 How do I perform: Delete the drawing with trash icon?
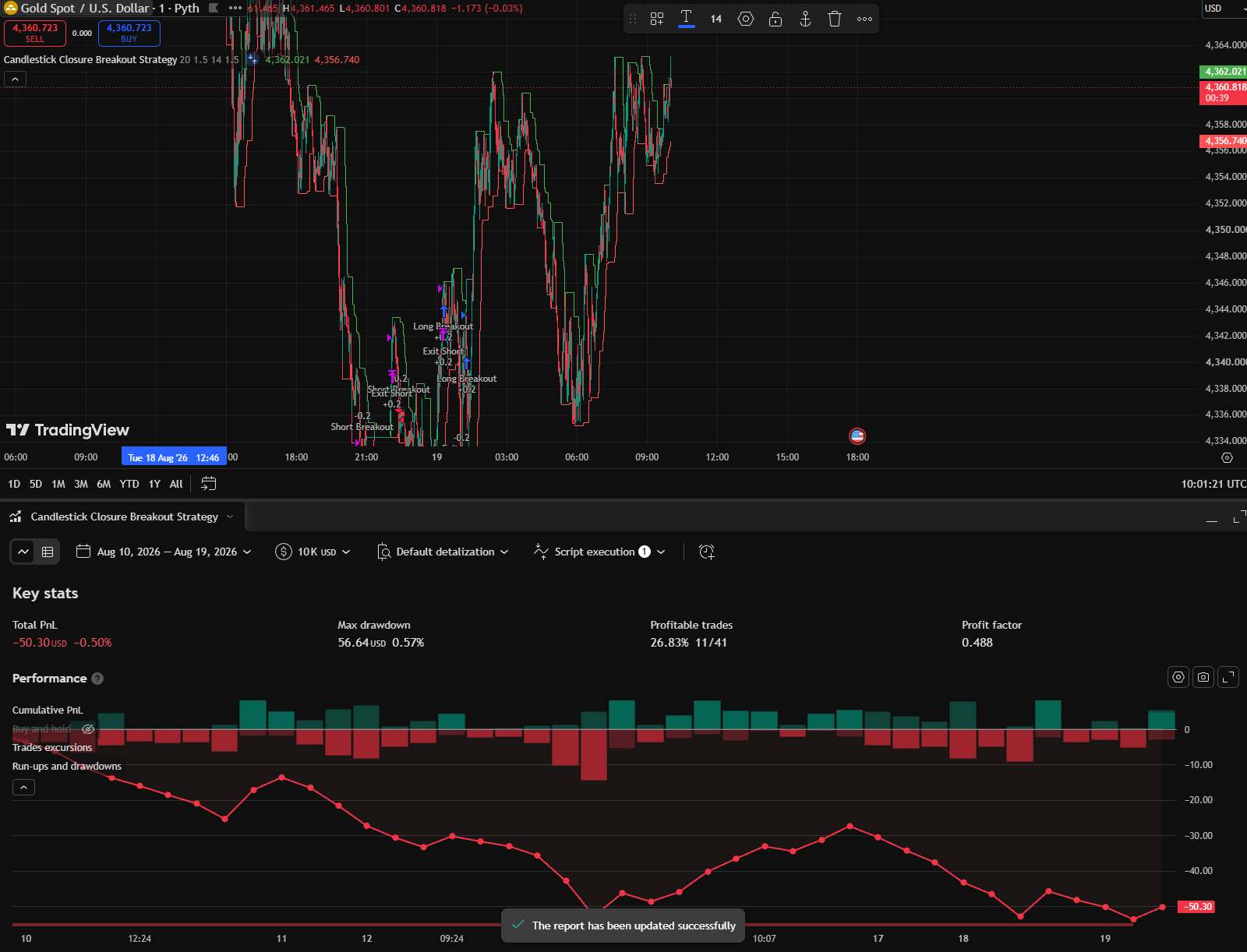pyautogui.click(x=835, y=19)
